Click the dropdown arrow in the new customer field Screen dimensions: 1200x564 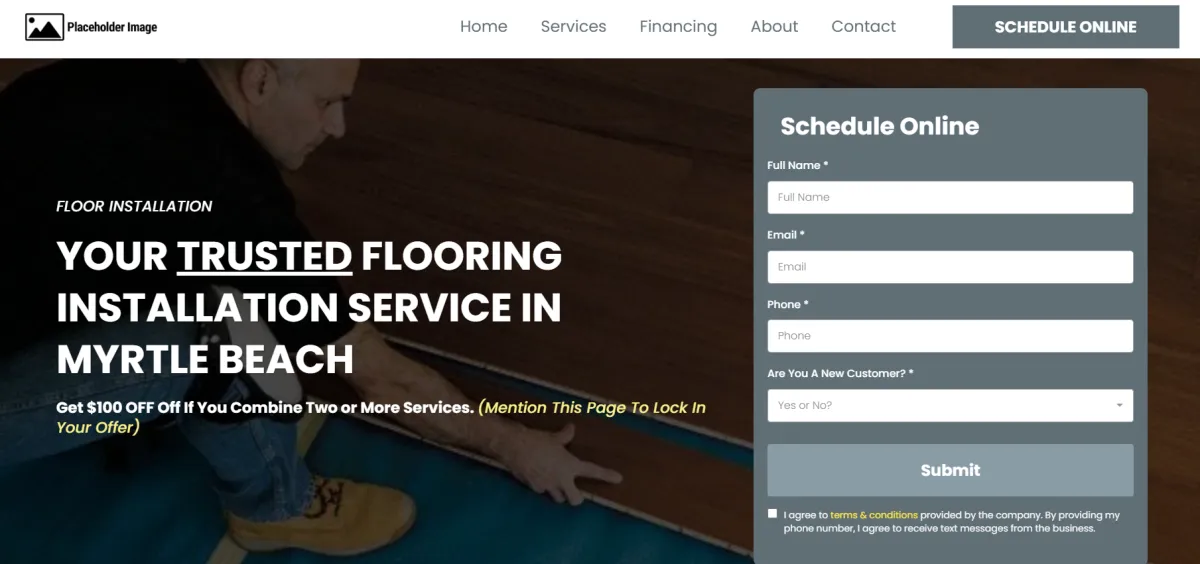tap(1119, 406)
